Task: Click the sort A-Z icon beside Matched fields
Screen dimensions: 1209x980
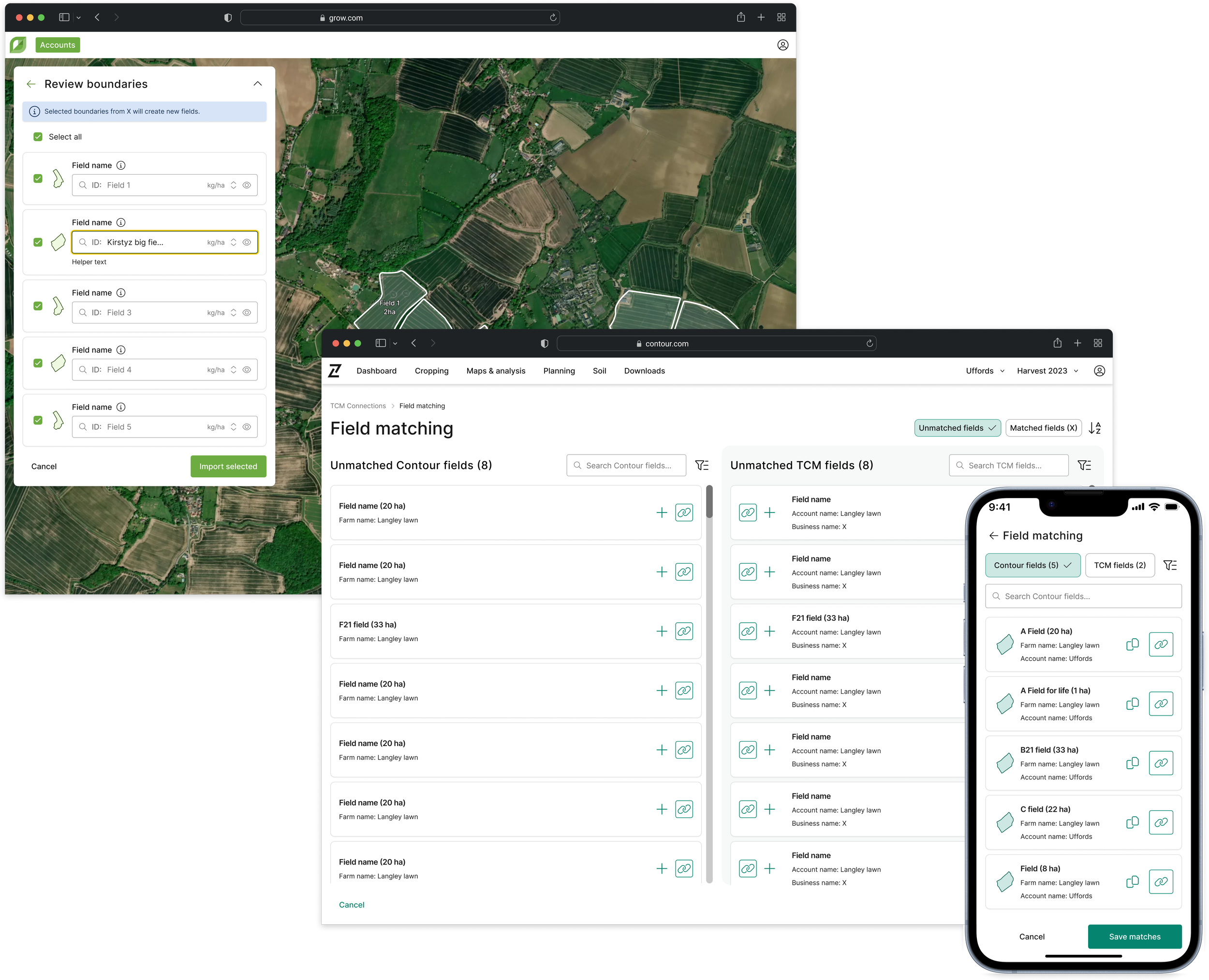Action: click(1094, 428)
